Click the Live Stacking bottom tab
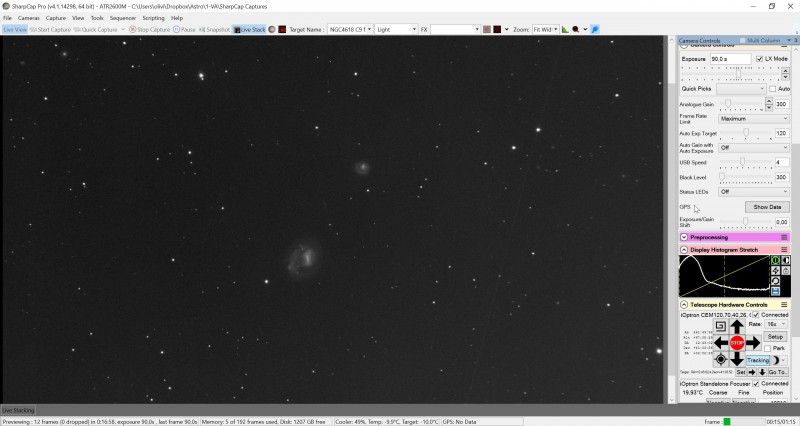This screenshot has height=426, width=800. (x=18, y=410)
